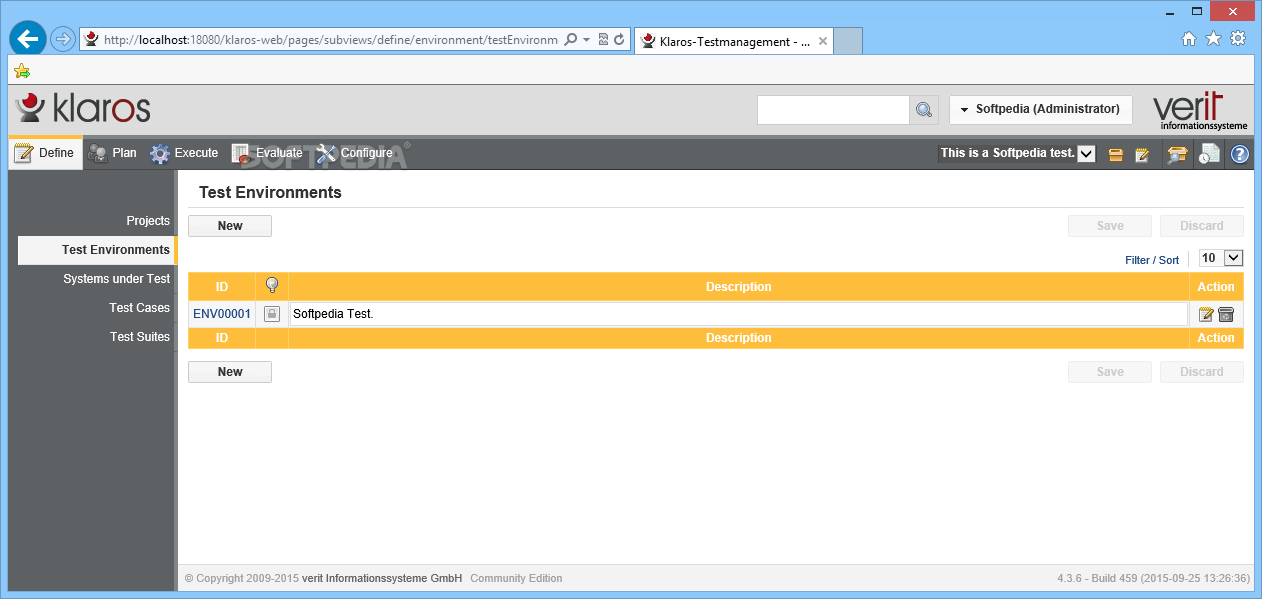Click the address bar search magnifier
The image size is (1262, 599).
pyautogui.click(x=570, y=40)
